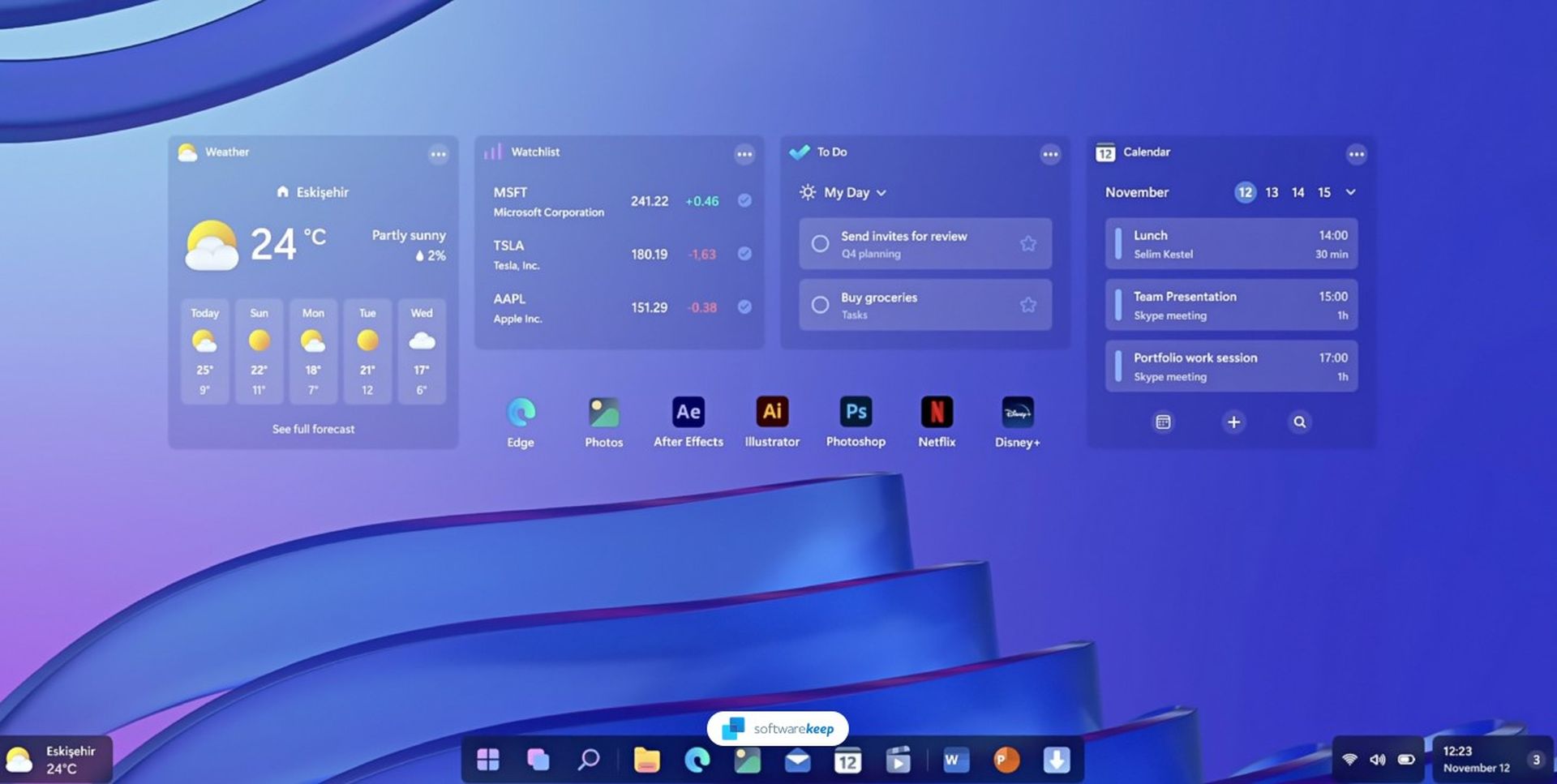This screenshot has width=1557, height=784.
Task: Mark Buy groceries as done
Action: coord(820,304)
